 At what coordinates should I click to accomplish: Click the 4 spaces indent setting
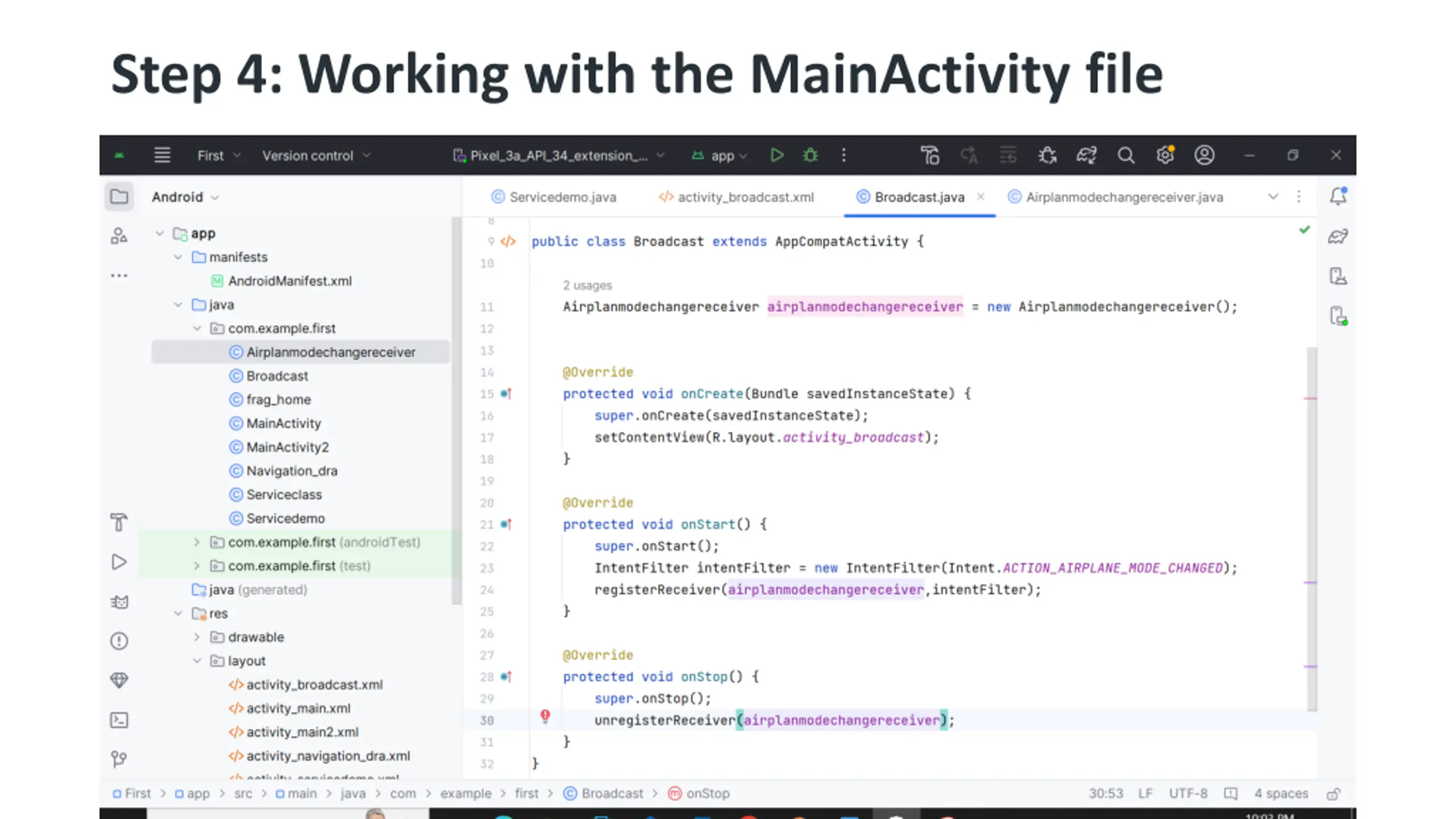(1281, 793)
